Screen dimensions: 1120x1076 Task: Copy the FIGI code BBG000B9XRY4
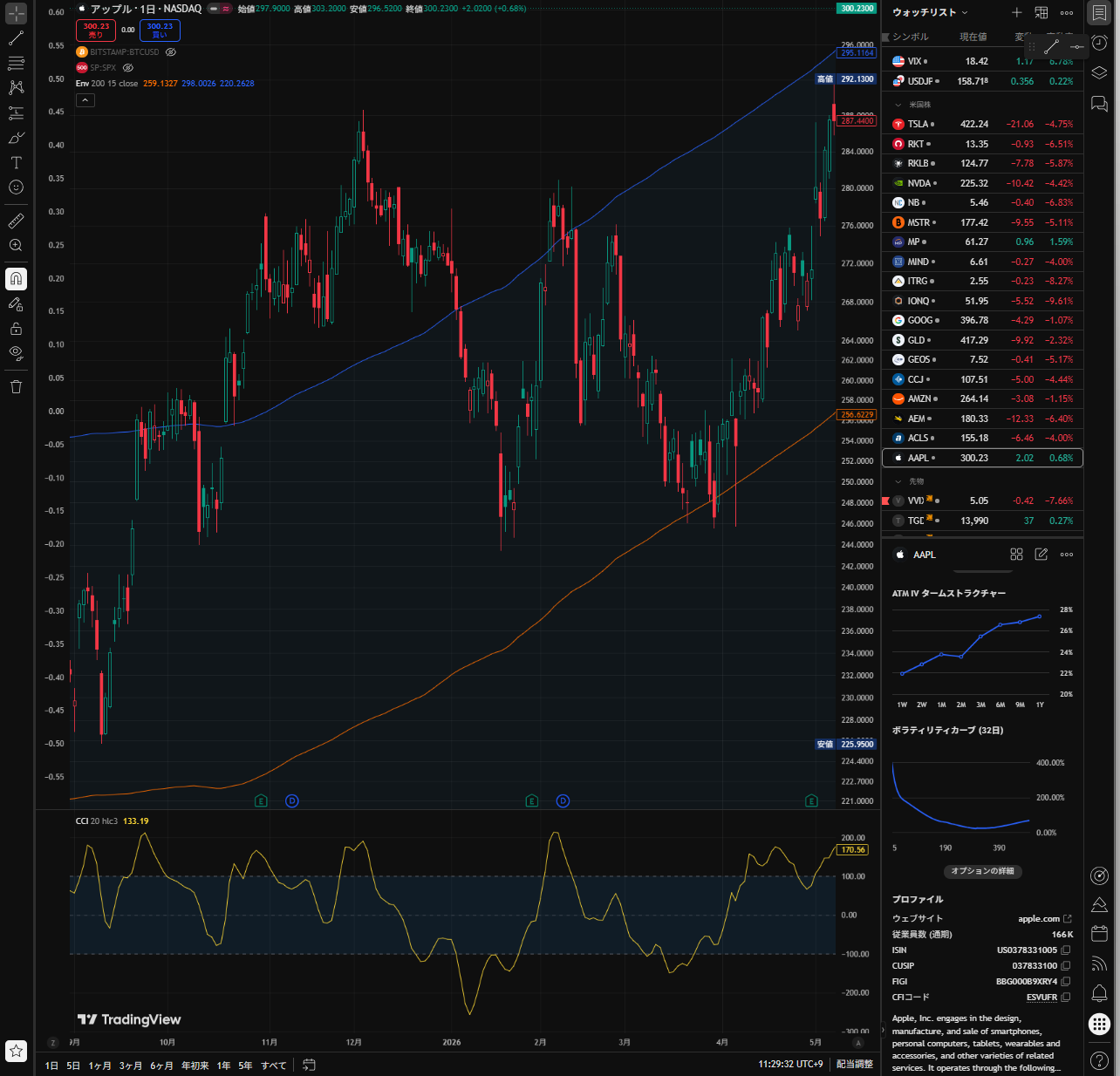(x=1066, y=982)
